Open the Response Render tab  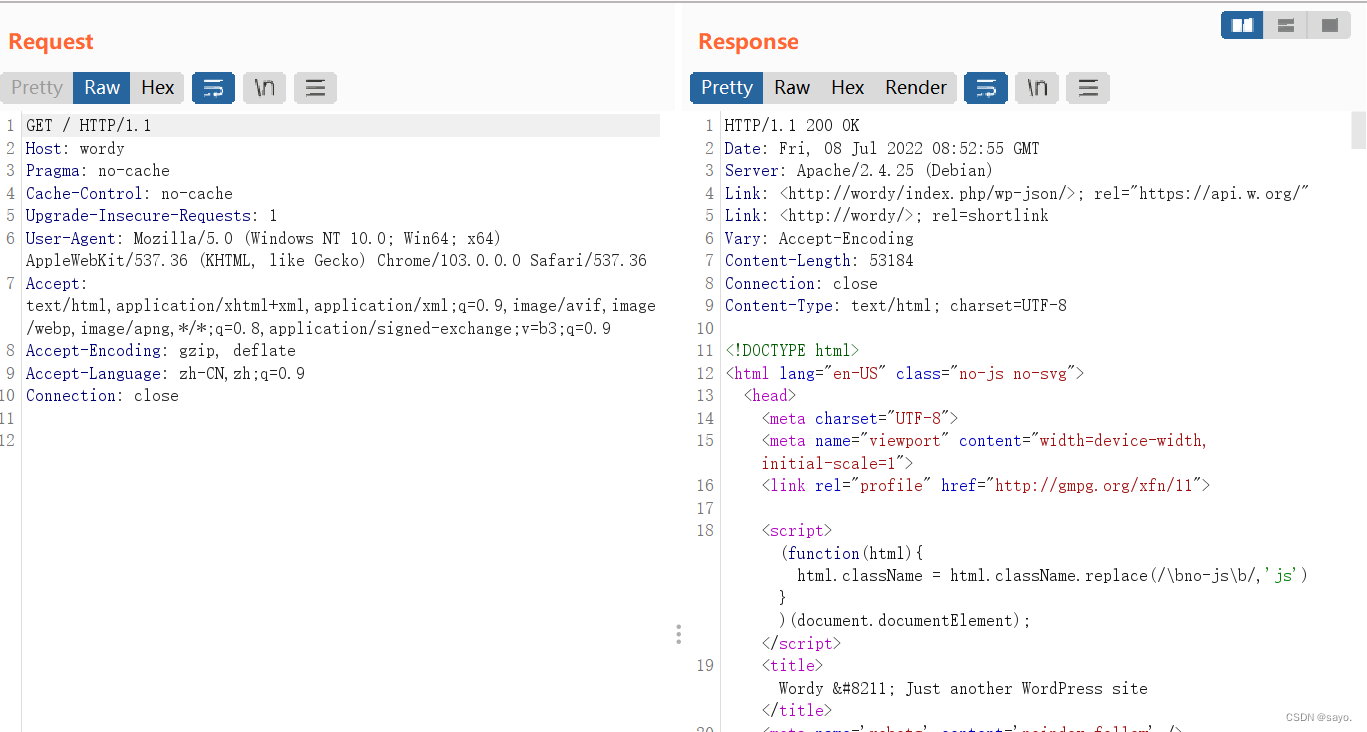pyautogui.click(x=915, y=88)
